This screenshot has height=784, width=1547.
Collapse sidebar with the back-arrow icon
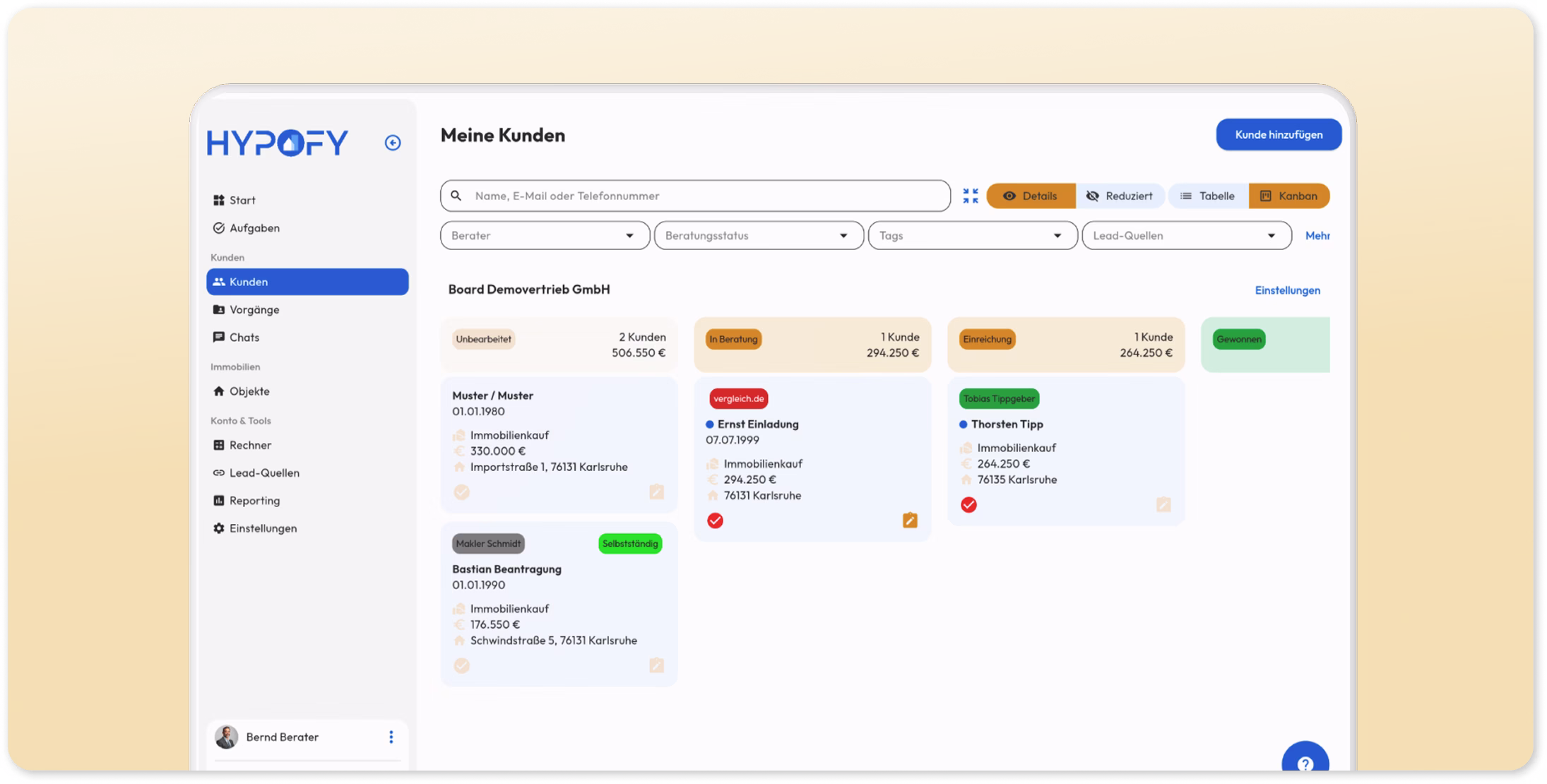pos(393,143)
